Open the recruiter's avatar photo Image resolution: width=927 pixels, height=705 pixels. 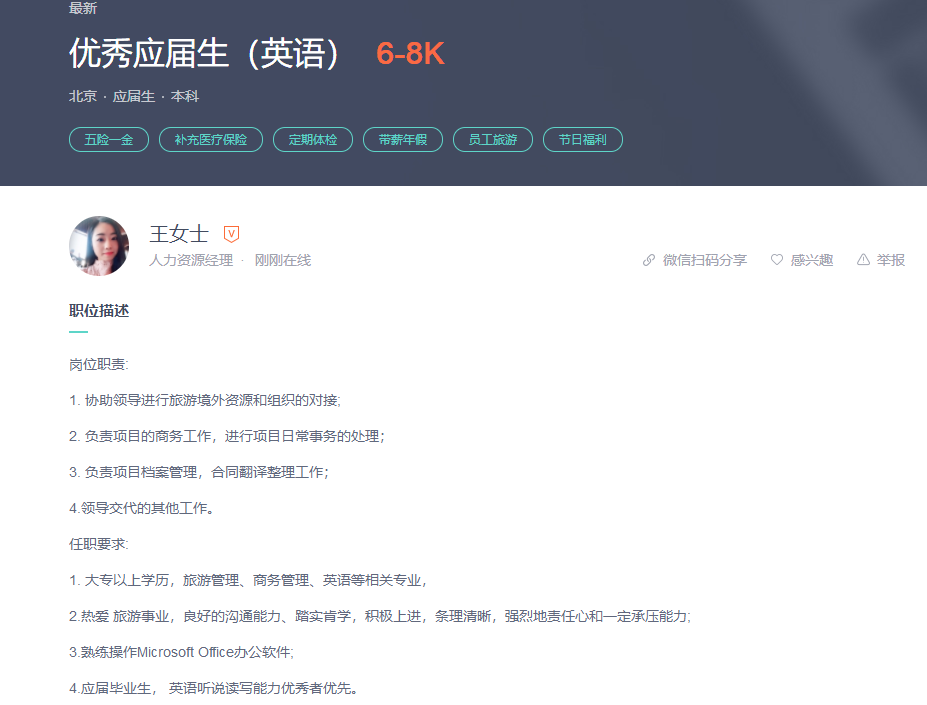99,246
